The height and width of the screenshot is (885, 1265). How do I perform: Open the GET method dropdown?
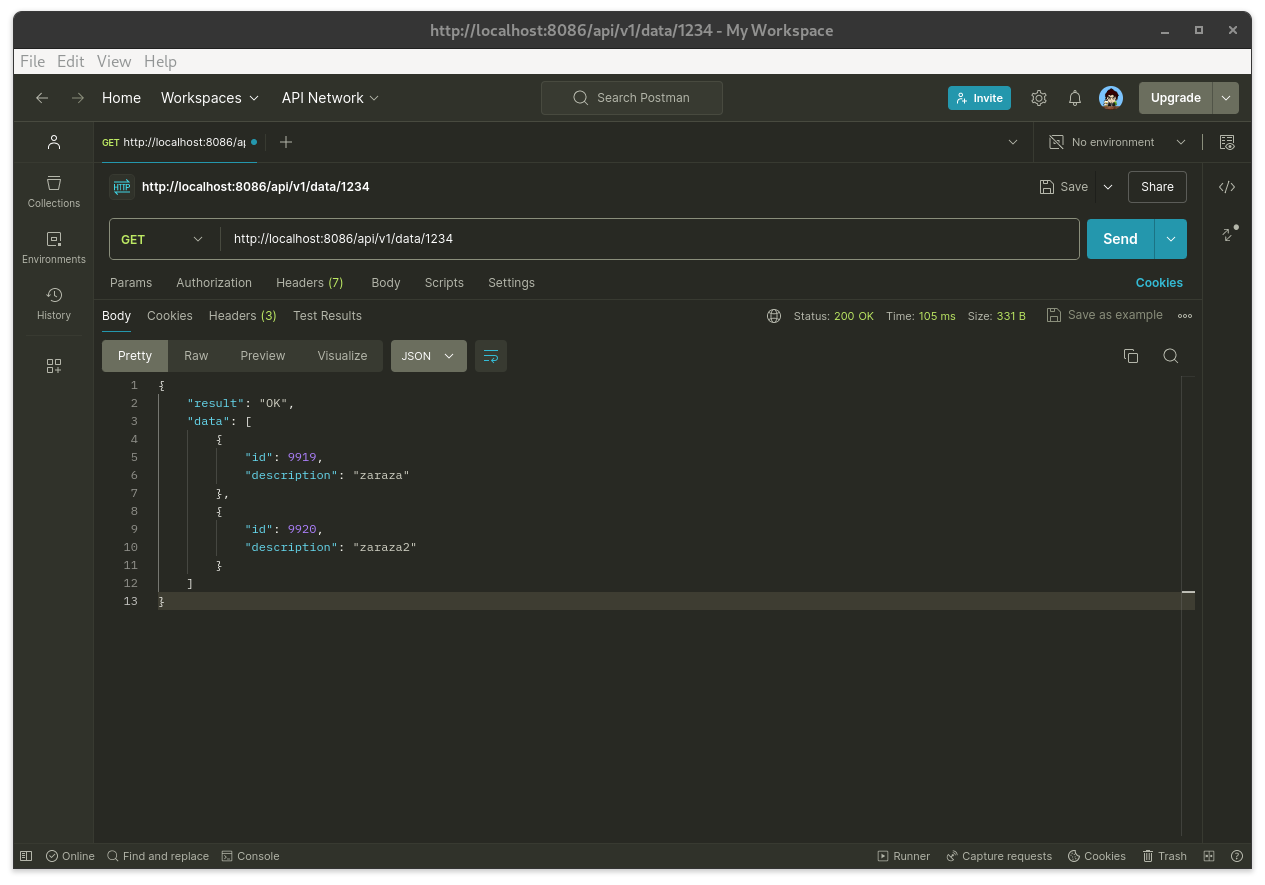click(162, 239)
